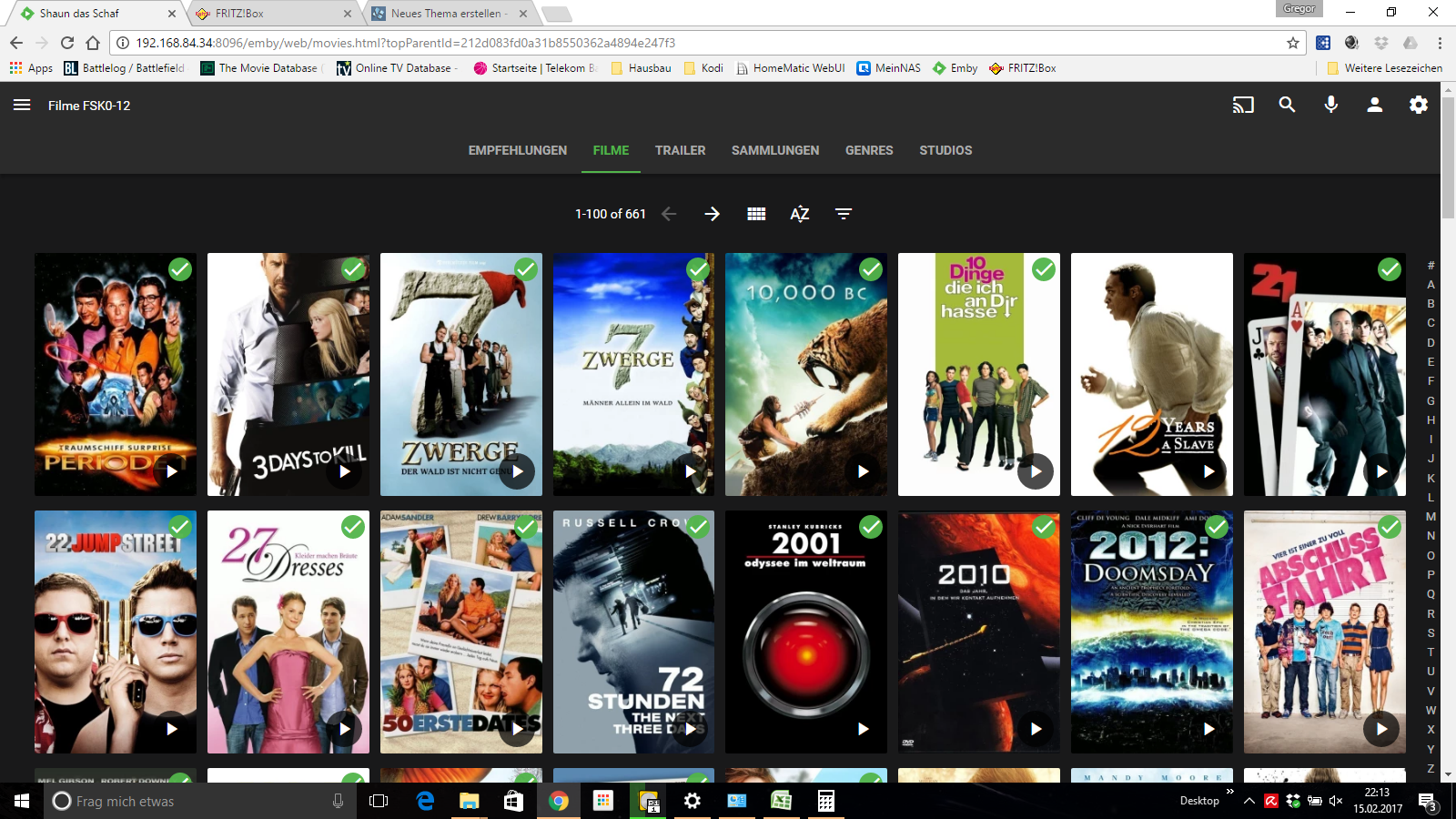
Task: Toggle watched checkmark on 22 Jump Street
Action: click(x=180, y=527)
